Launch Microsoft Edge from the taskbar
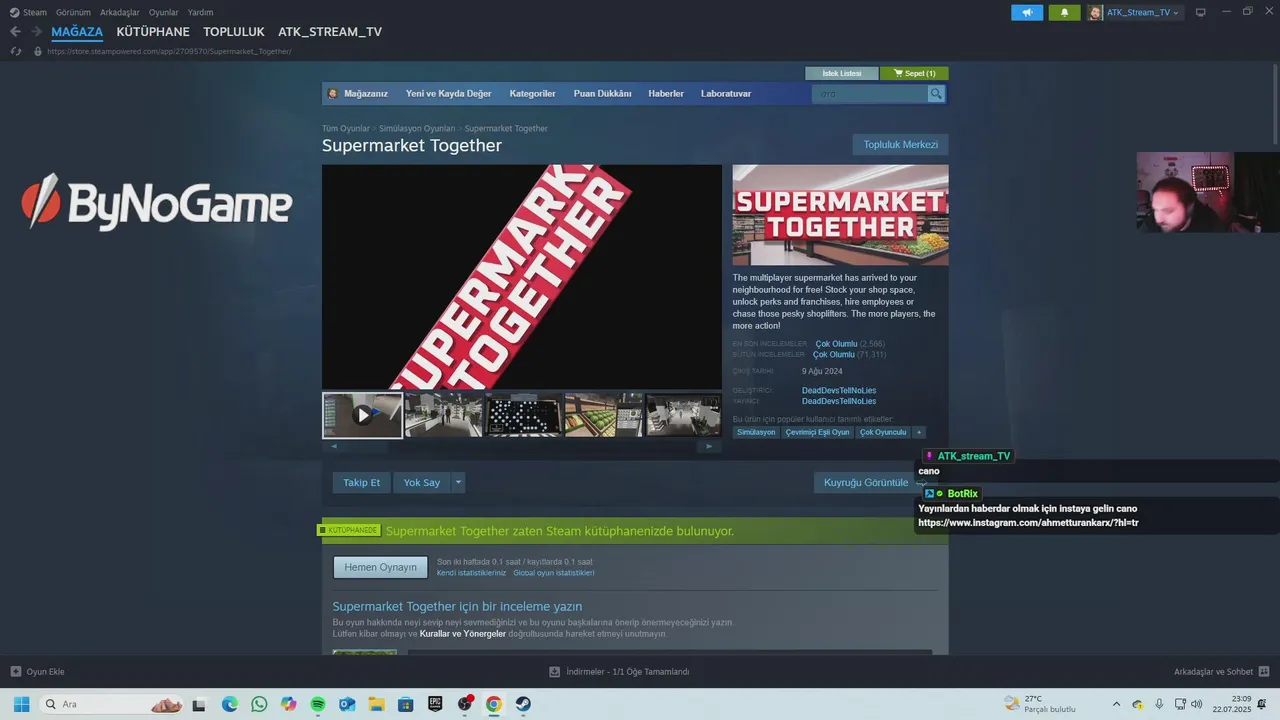This screenshot has width=1280, height=720. (x=230, y=704)
